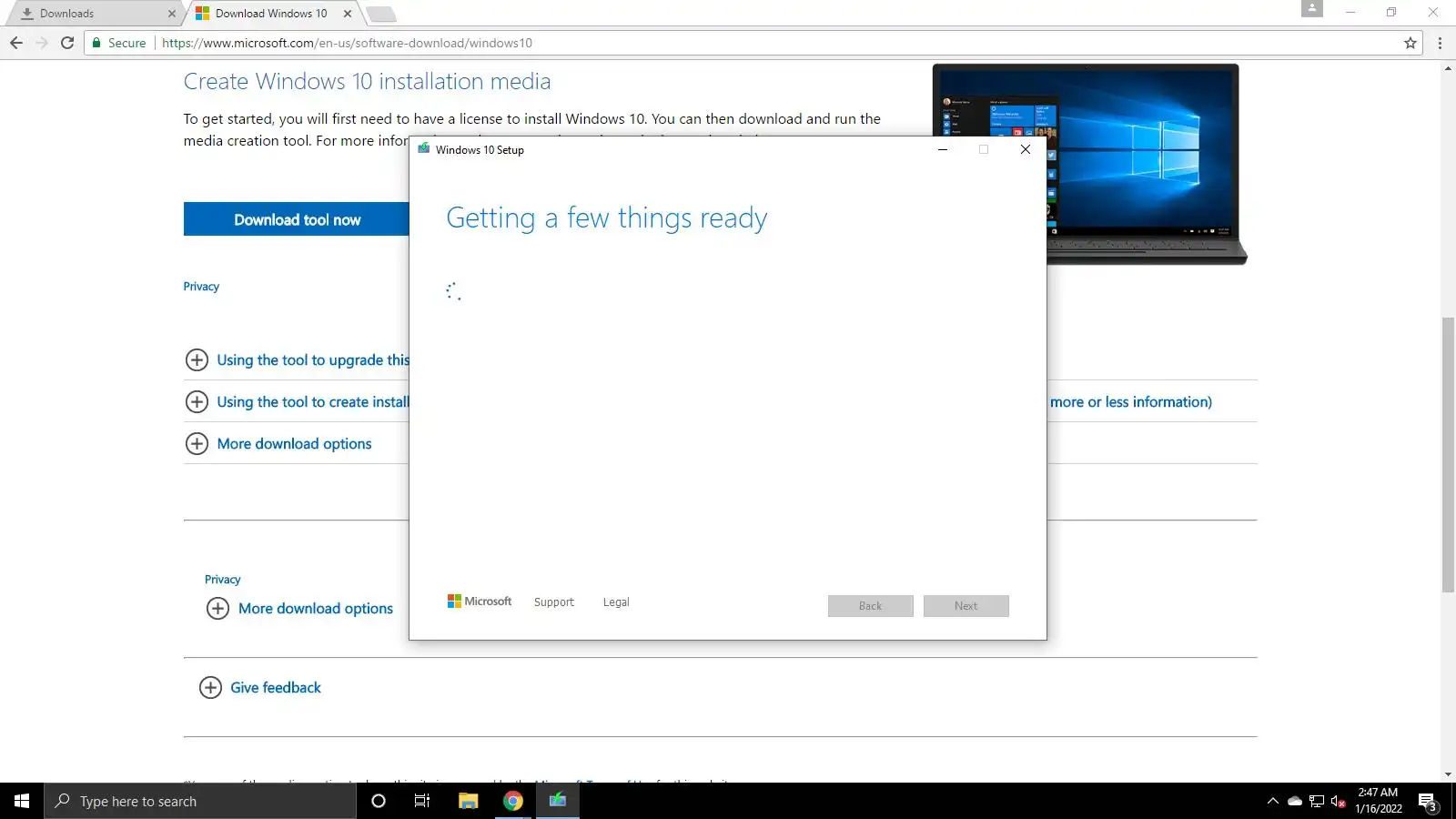The image size is (1456, 819).
Task: Reload the Microsoft download page
Action: (67, 43)
